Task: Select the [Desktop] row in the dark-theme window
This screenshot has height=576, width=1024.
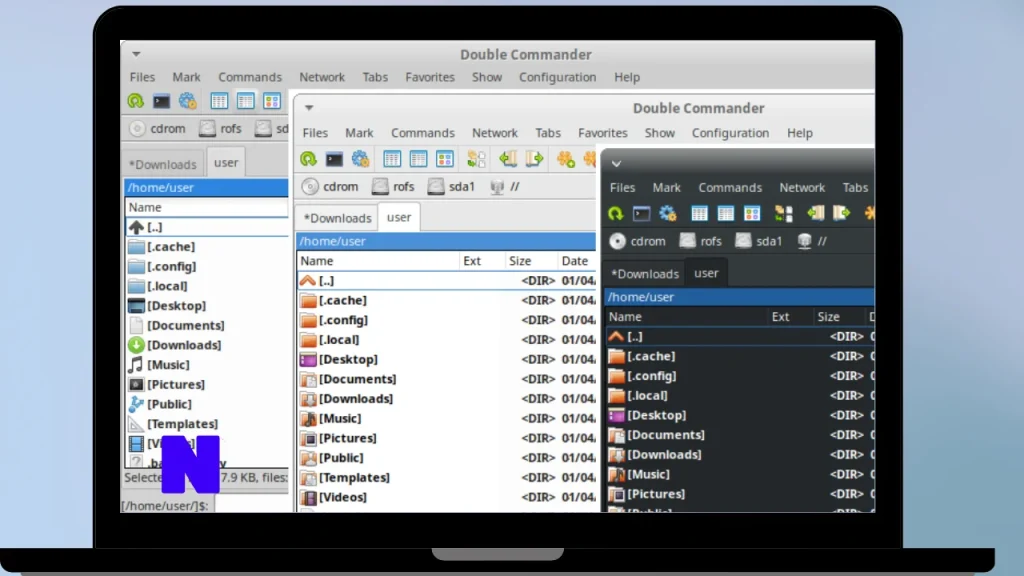Action: point(741,415)
